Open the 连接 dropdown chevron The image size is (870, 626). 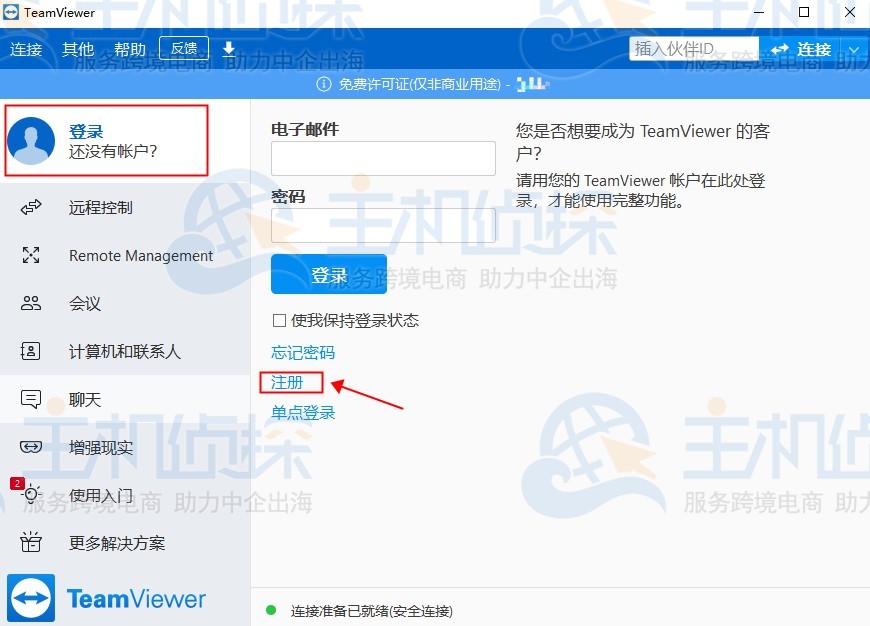[x=855, y=48]
